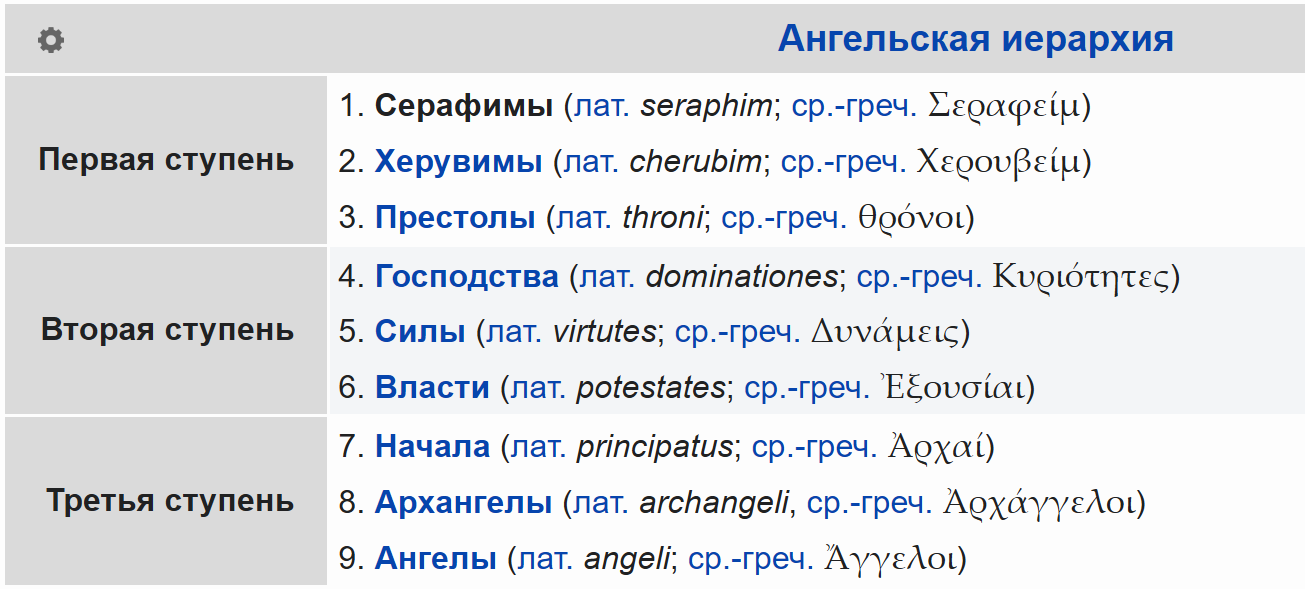Select the Третья ступень header cell

point(166,501)
